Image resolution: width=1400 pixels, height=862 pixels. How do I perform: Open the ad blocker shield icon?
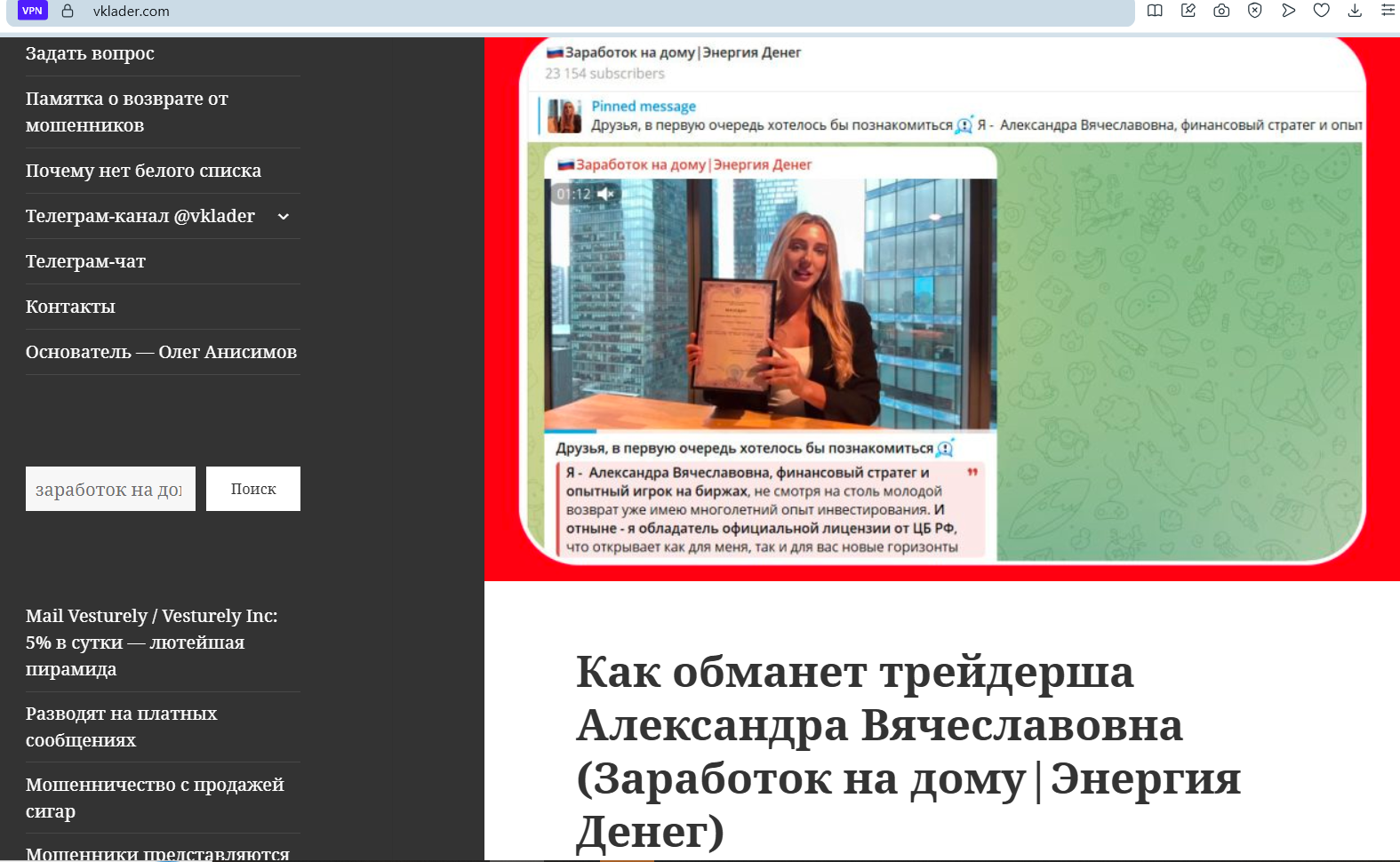[x=1255, y=11]
